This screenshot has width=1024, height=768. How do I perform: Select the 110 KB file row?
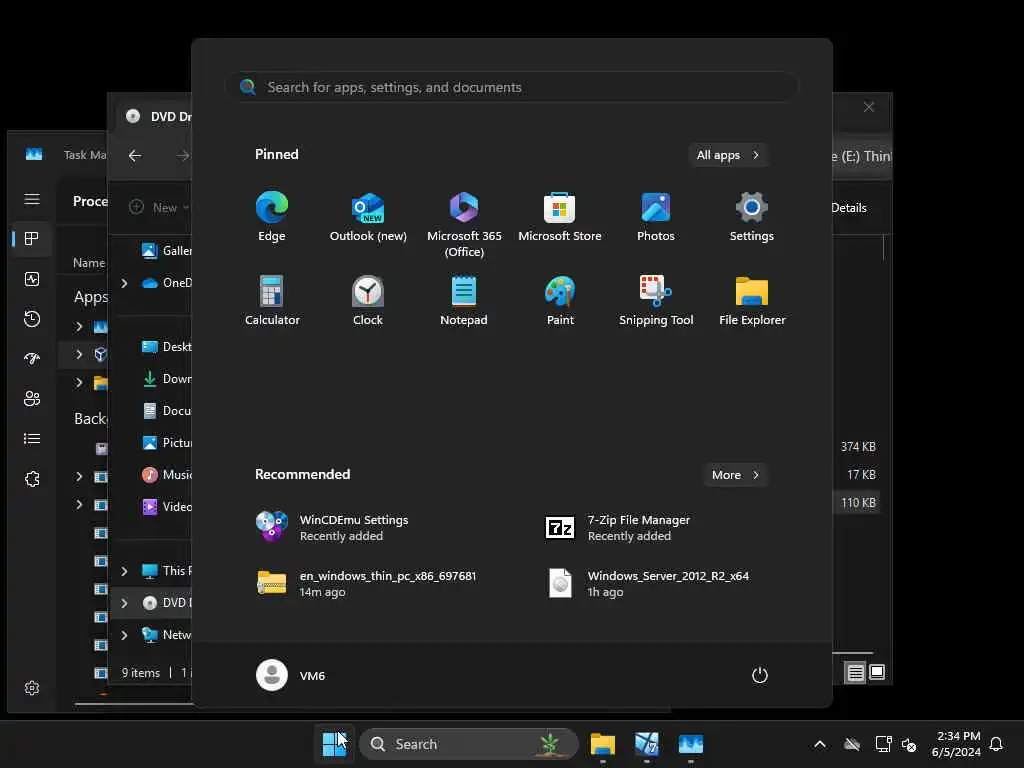point(857,503)
